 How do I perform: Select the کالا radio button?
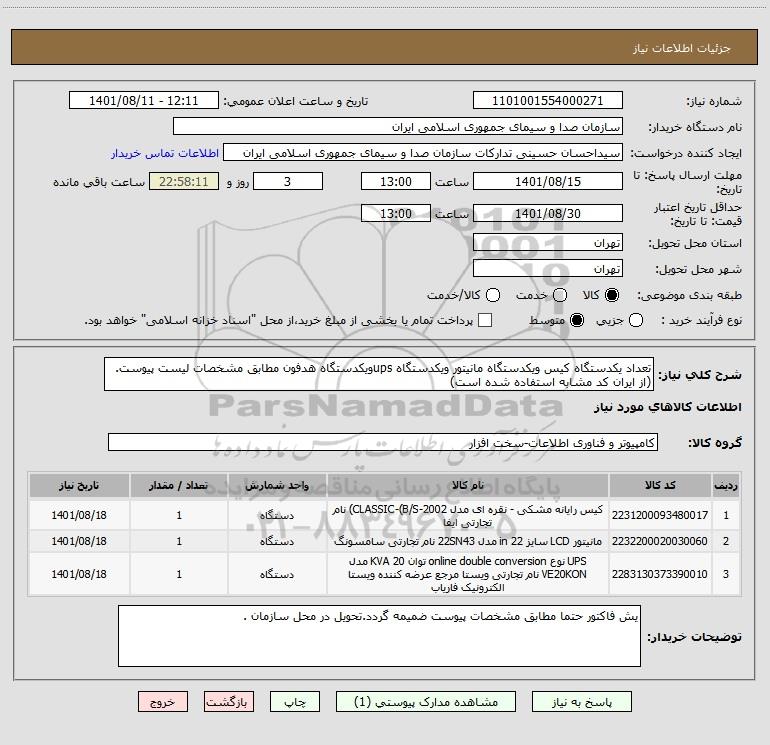[x=612, y=295]
